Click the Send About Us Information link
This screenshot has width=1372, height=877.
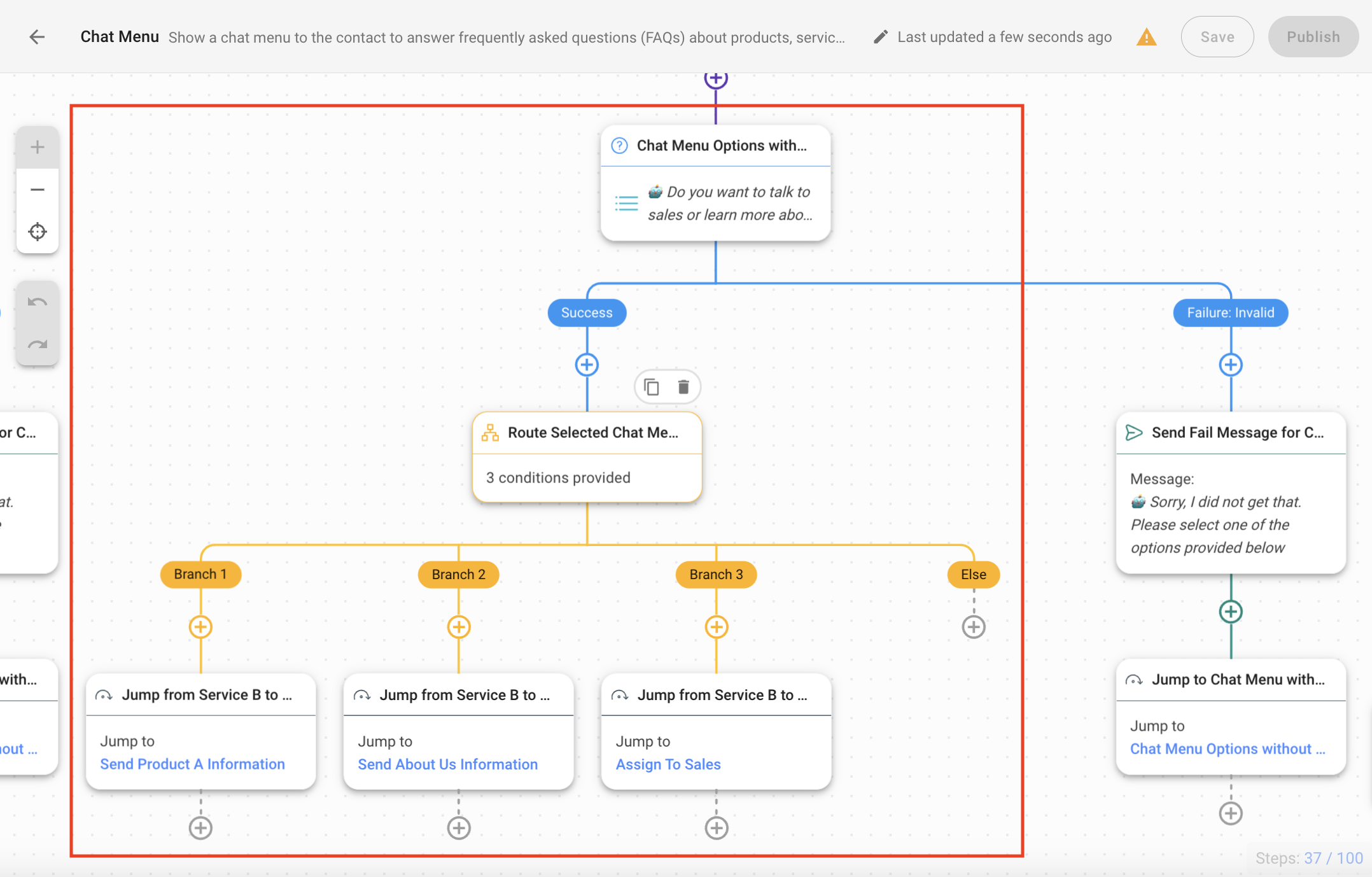click(x=447, y=764)
